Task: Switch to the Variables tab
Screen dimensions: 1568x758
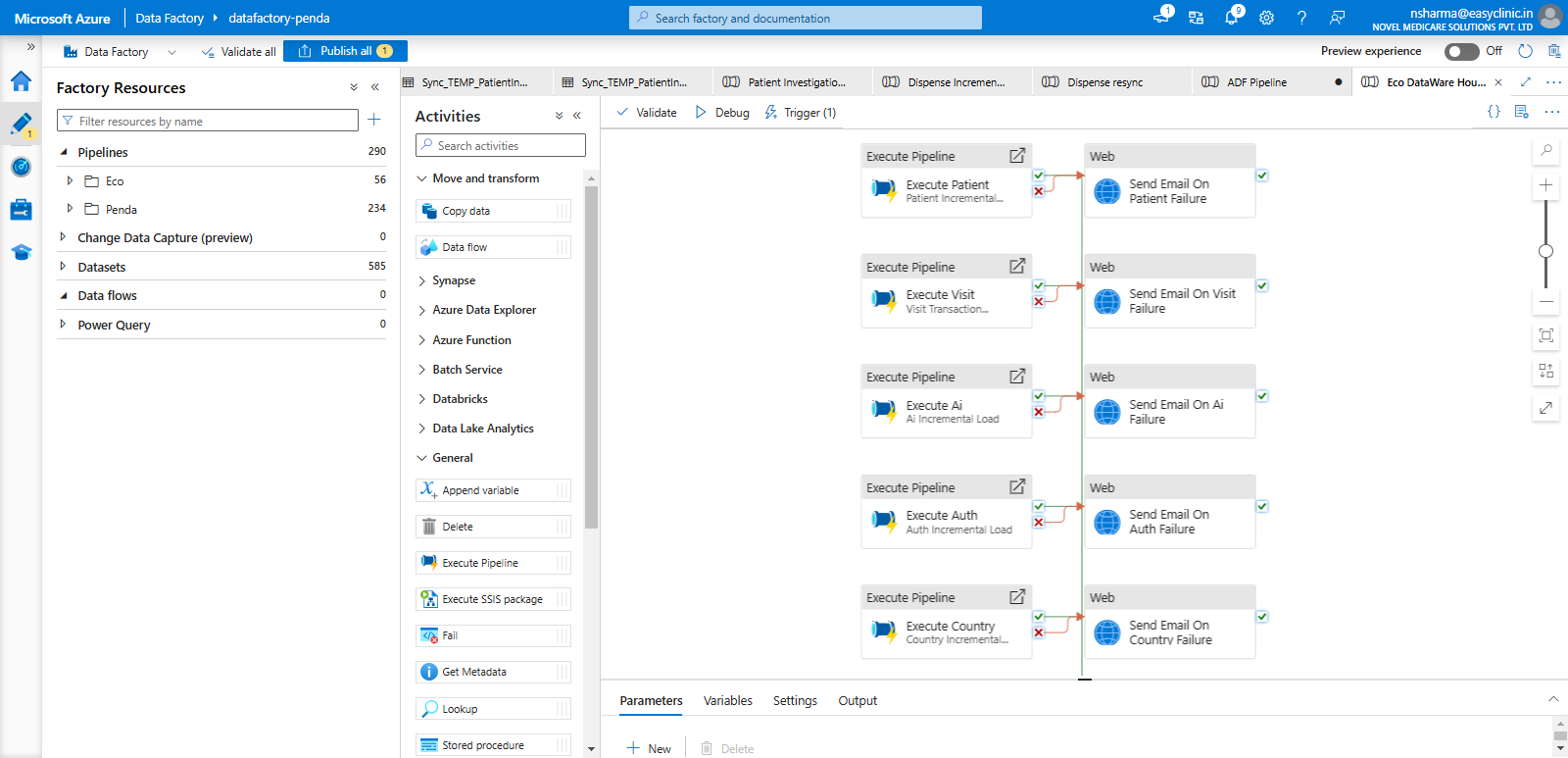Action: pyautogui.click(x=727, y=701)
